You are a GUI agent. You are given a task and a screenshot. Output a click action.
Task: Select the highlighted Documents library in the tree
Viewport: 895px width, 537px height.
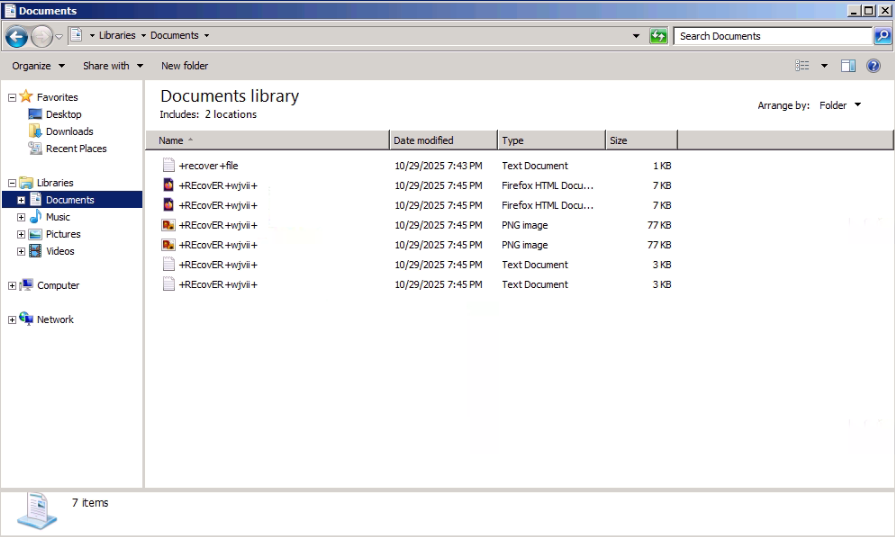point(70,200)
